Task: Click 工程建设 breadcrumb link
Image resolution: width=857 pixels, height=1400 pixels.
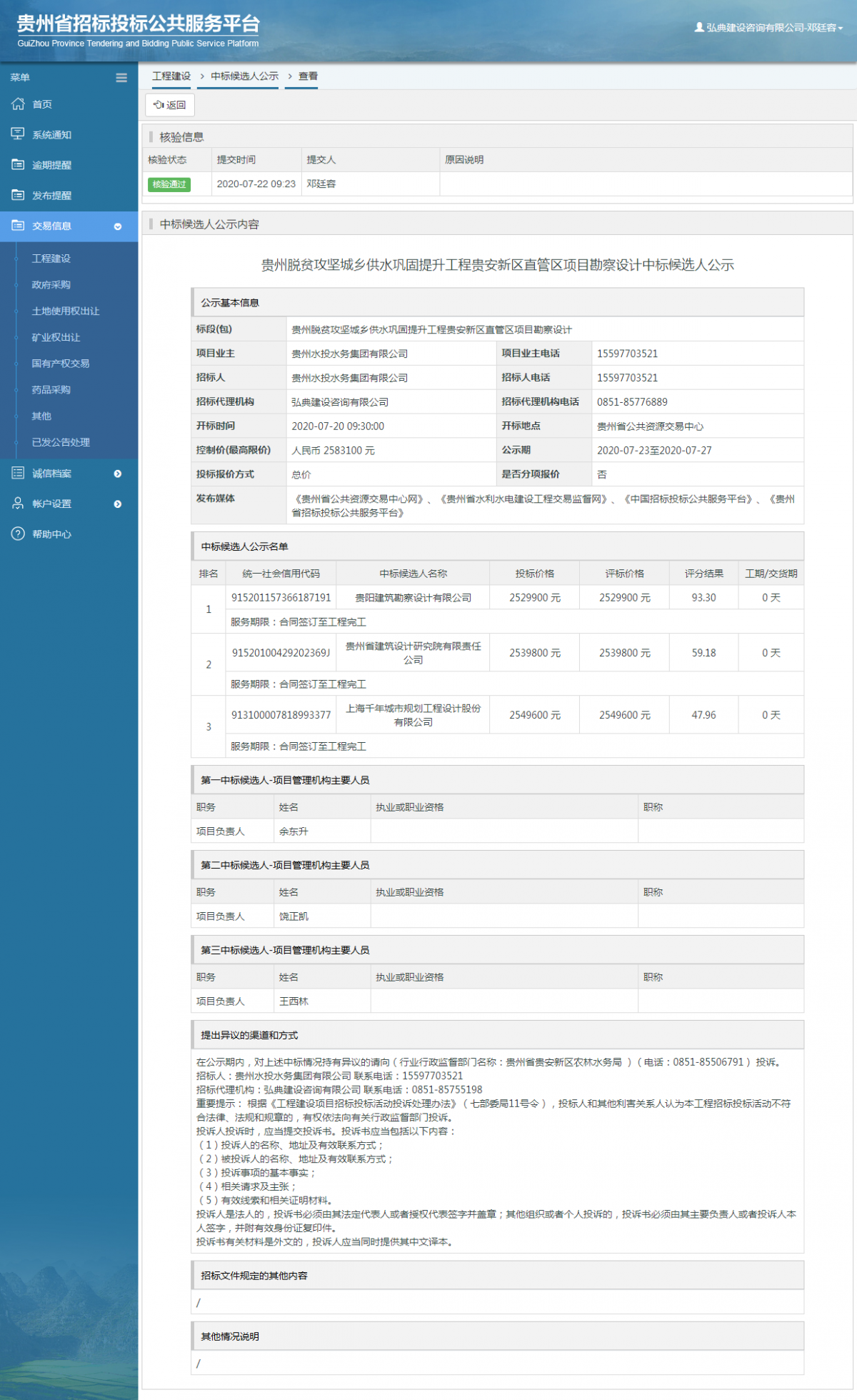Action: coord(171,76)
